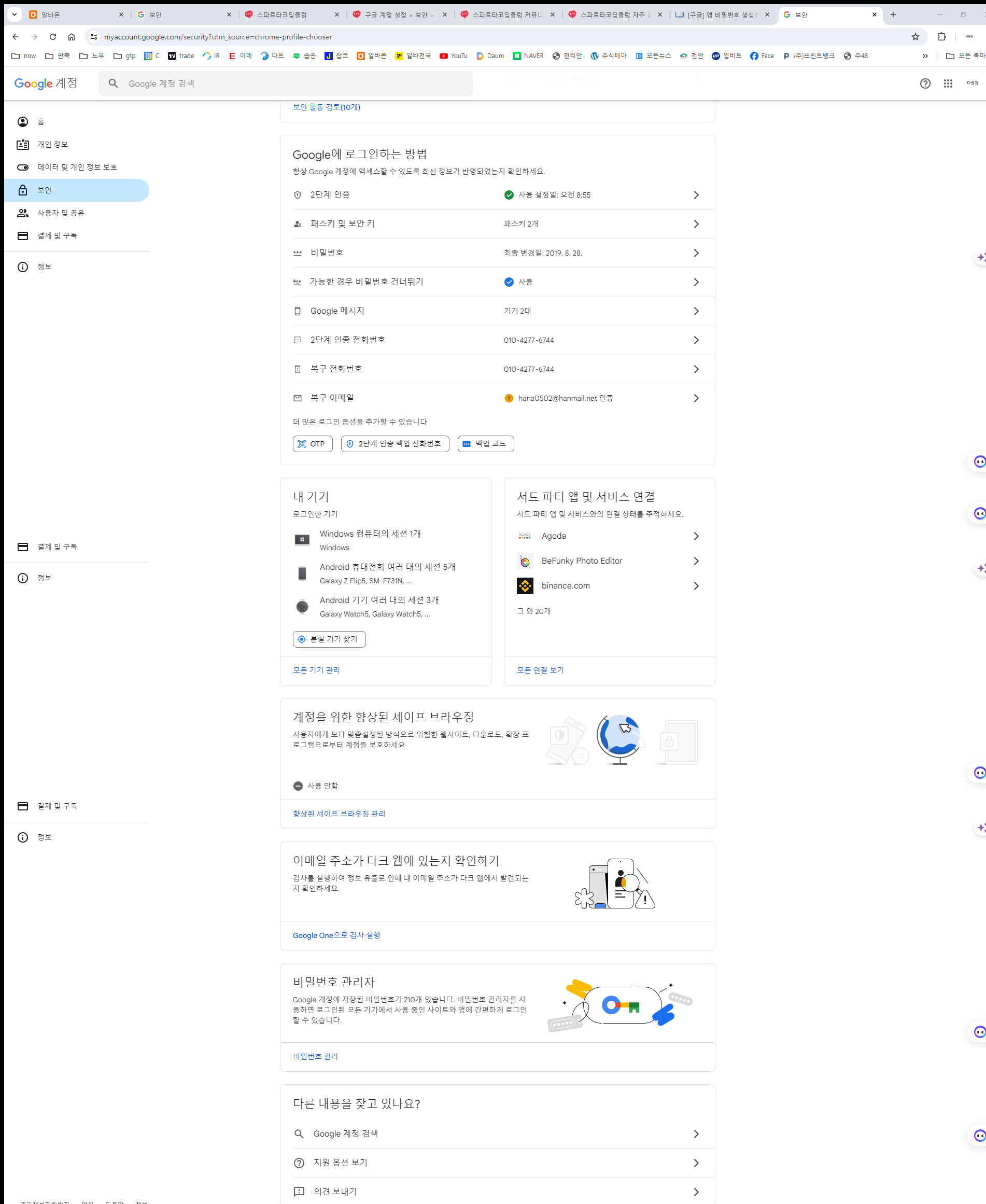Select the highlighted 보안 sidebar item

[77, 190]
